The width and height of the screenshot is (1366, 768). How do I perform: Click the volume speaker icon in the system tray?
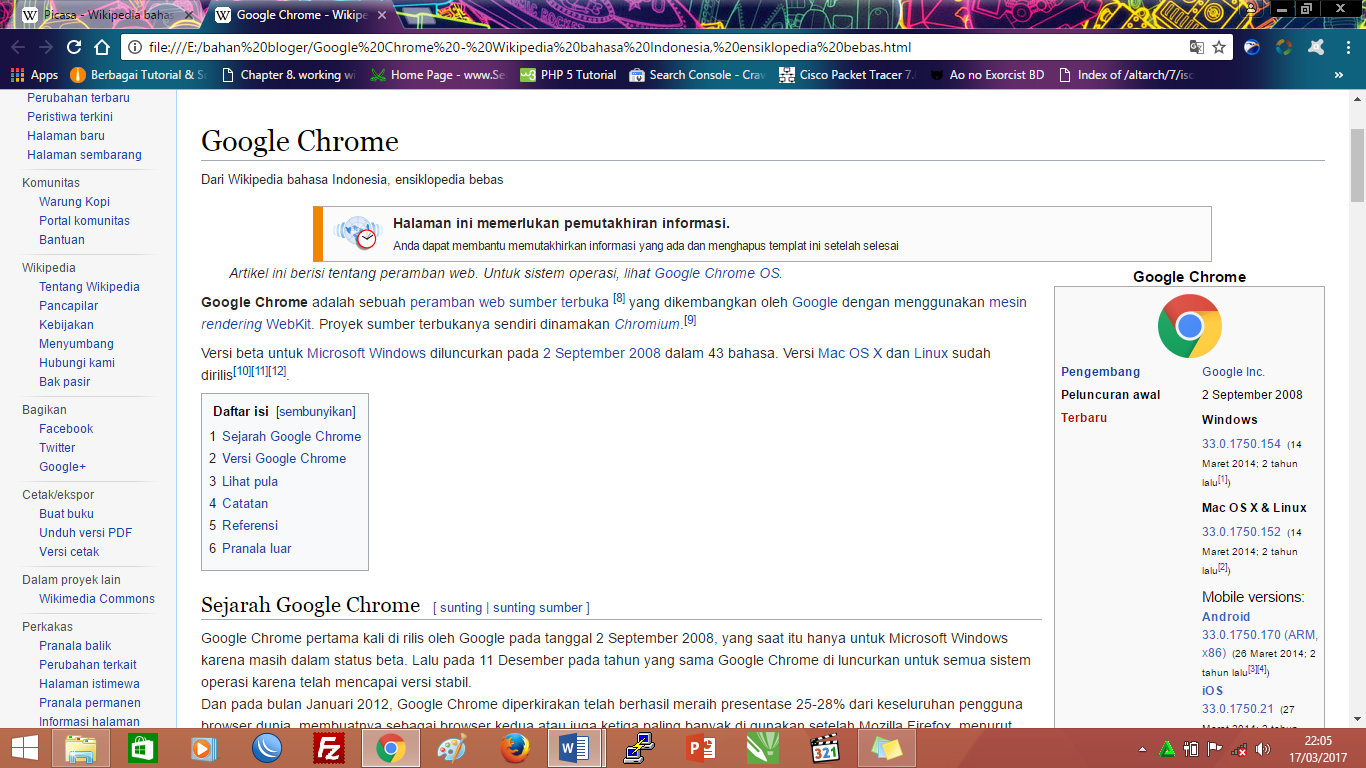[1263, 749]
